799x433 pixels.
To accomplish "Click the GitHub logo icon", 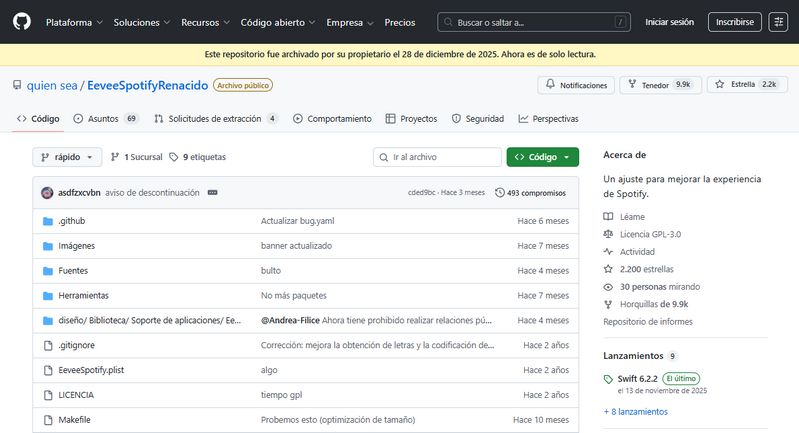I will pos(22,21).
